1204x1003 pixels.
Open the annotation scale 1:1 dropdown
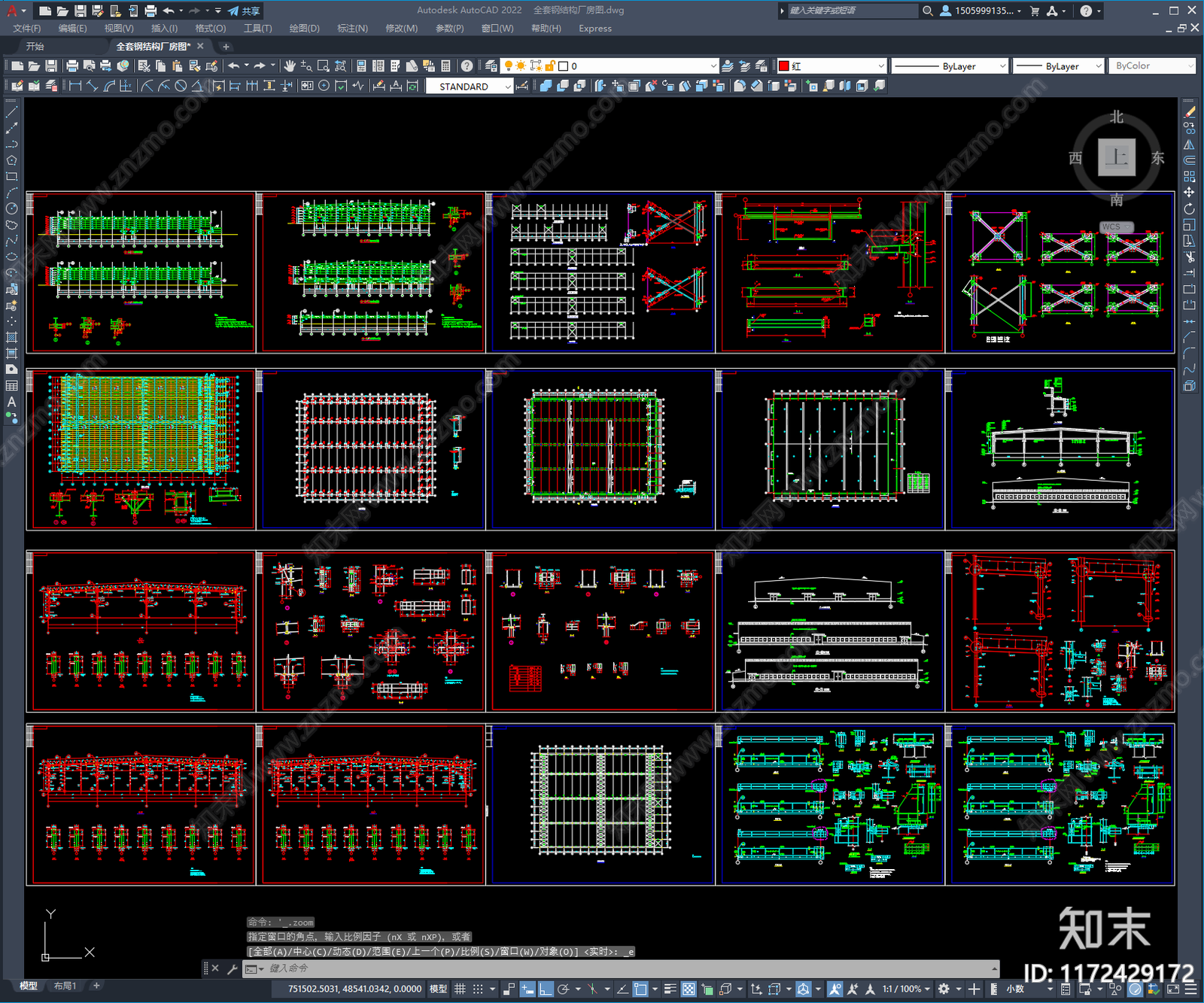click(x=906, y=989)
